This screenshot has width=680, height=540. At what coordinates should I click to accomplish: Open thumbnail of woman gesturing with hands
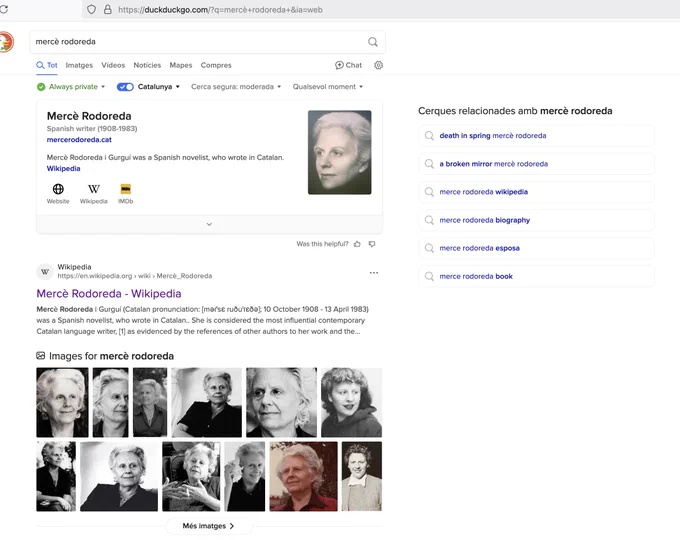(191, 476)
